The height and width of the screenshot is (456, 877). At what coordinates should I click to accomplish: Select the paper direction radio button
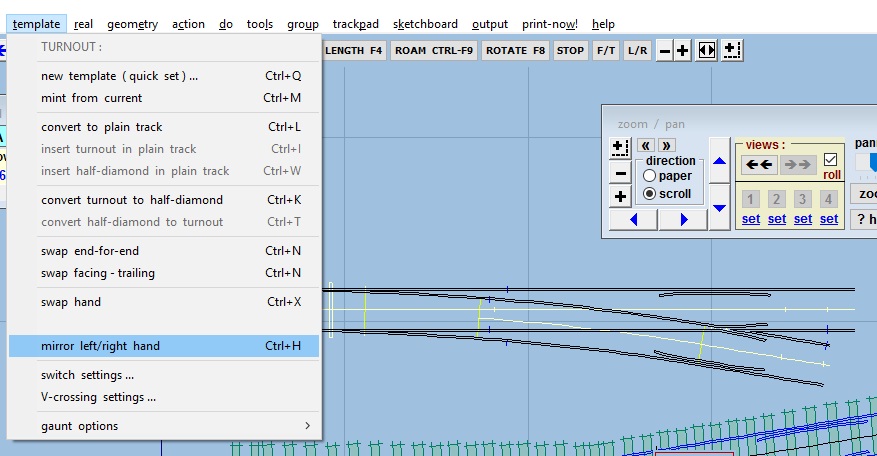tap(650, 176)
